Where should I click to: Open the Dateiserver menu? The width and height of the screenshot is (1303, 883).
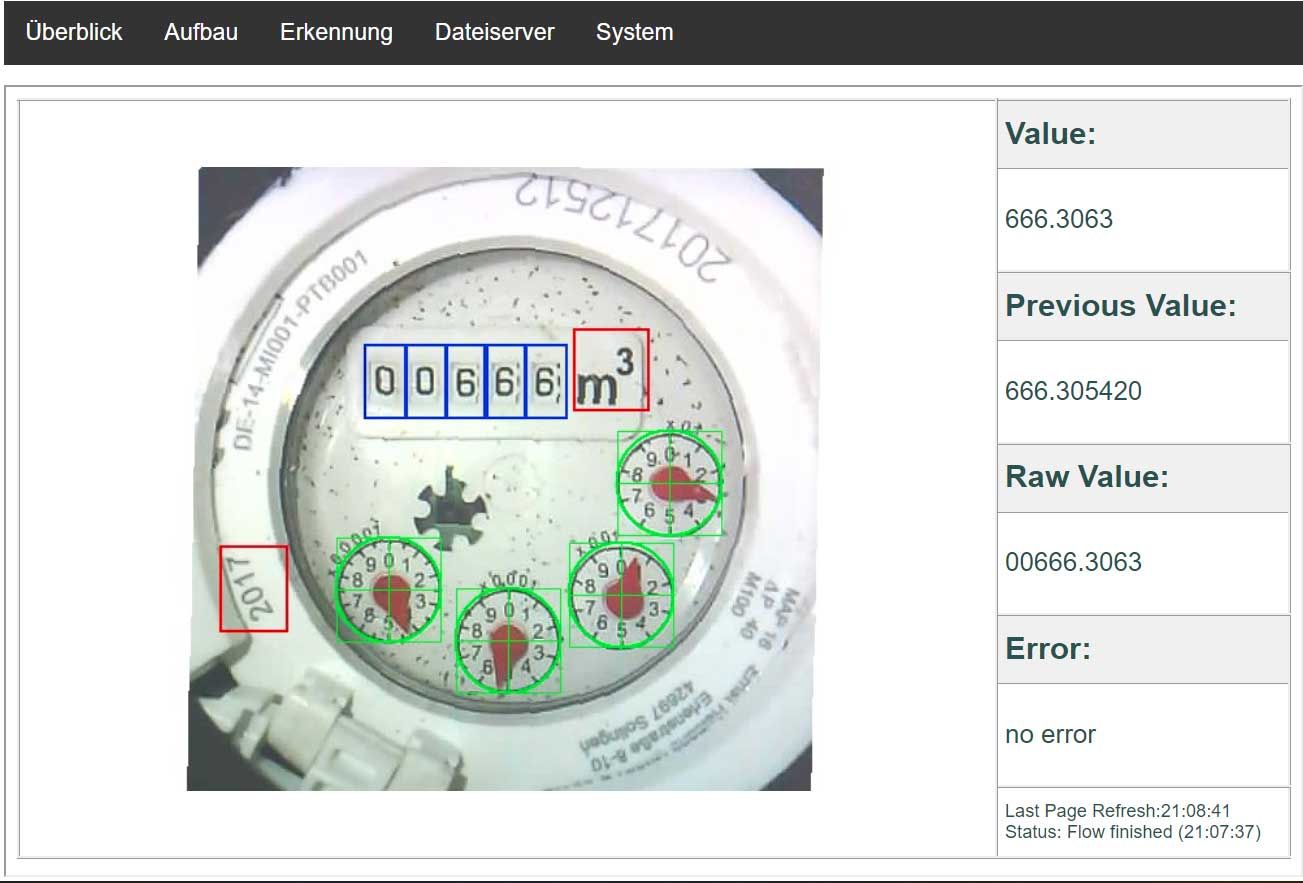(494, 32)
